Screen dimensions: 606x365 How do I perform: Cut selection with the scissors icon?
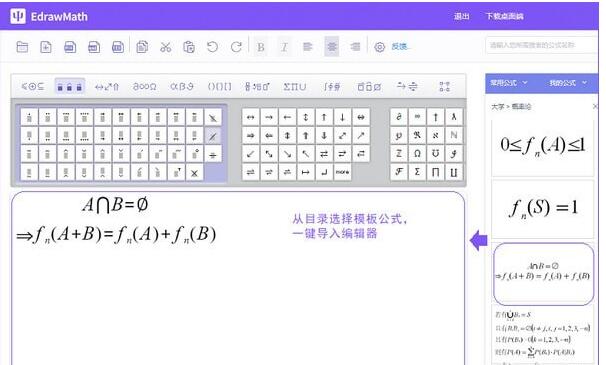(165, 47)
